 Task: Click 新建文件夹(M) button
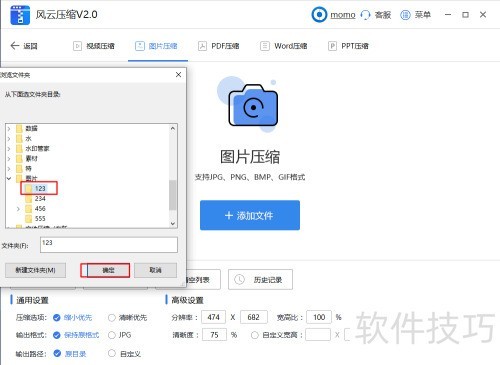point(35,270)
